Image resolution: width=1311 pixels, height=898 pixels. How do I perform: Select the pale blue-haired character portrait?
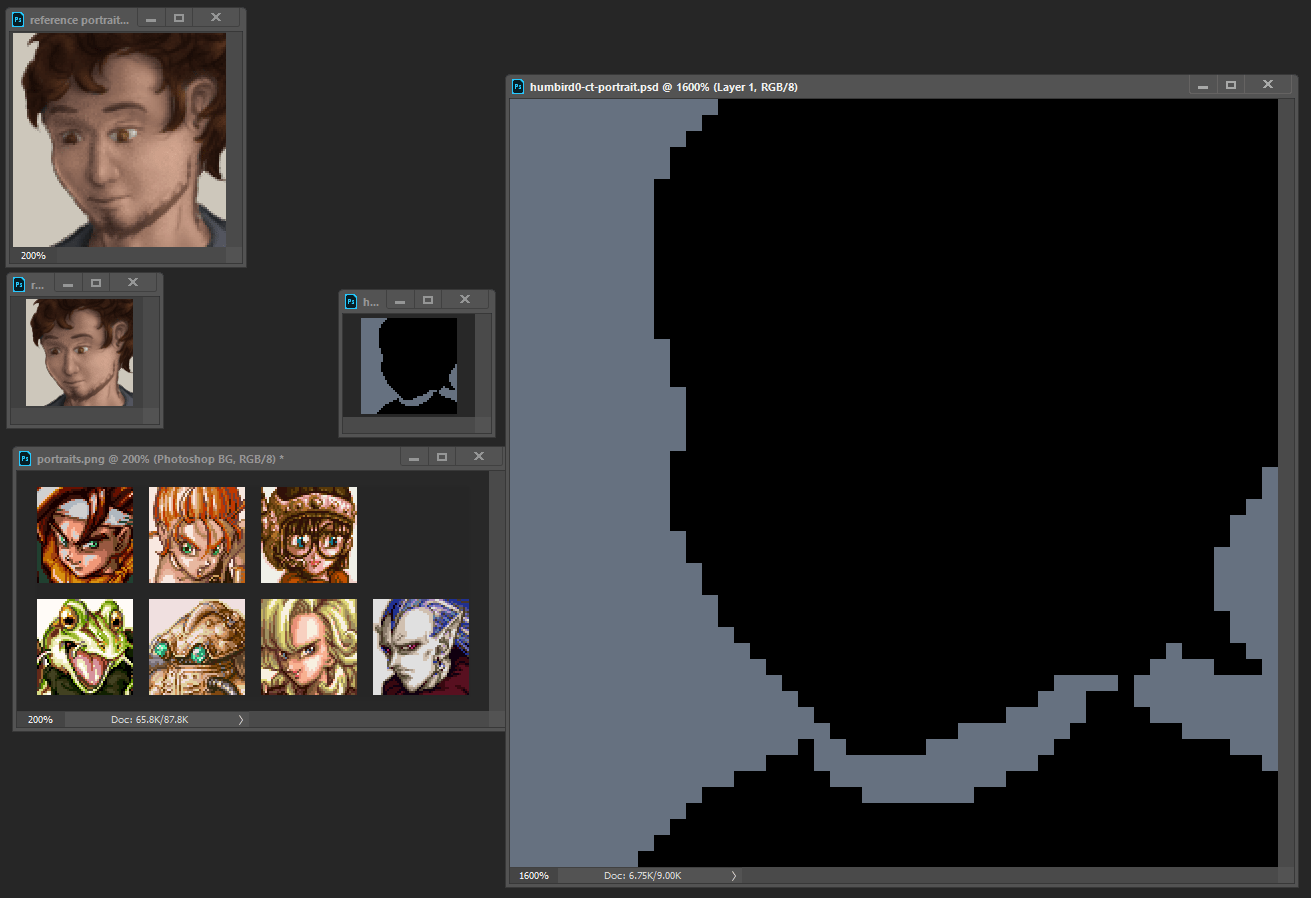point(421,647)
